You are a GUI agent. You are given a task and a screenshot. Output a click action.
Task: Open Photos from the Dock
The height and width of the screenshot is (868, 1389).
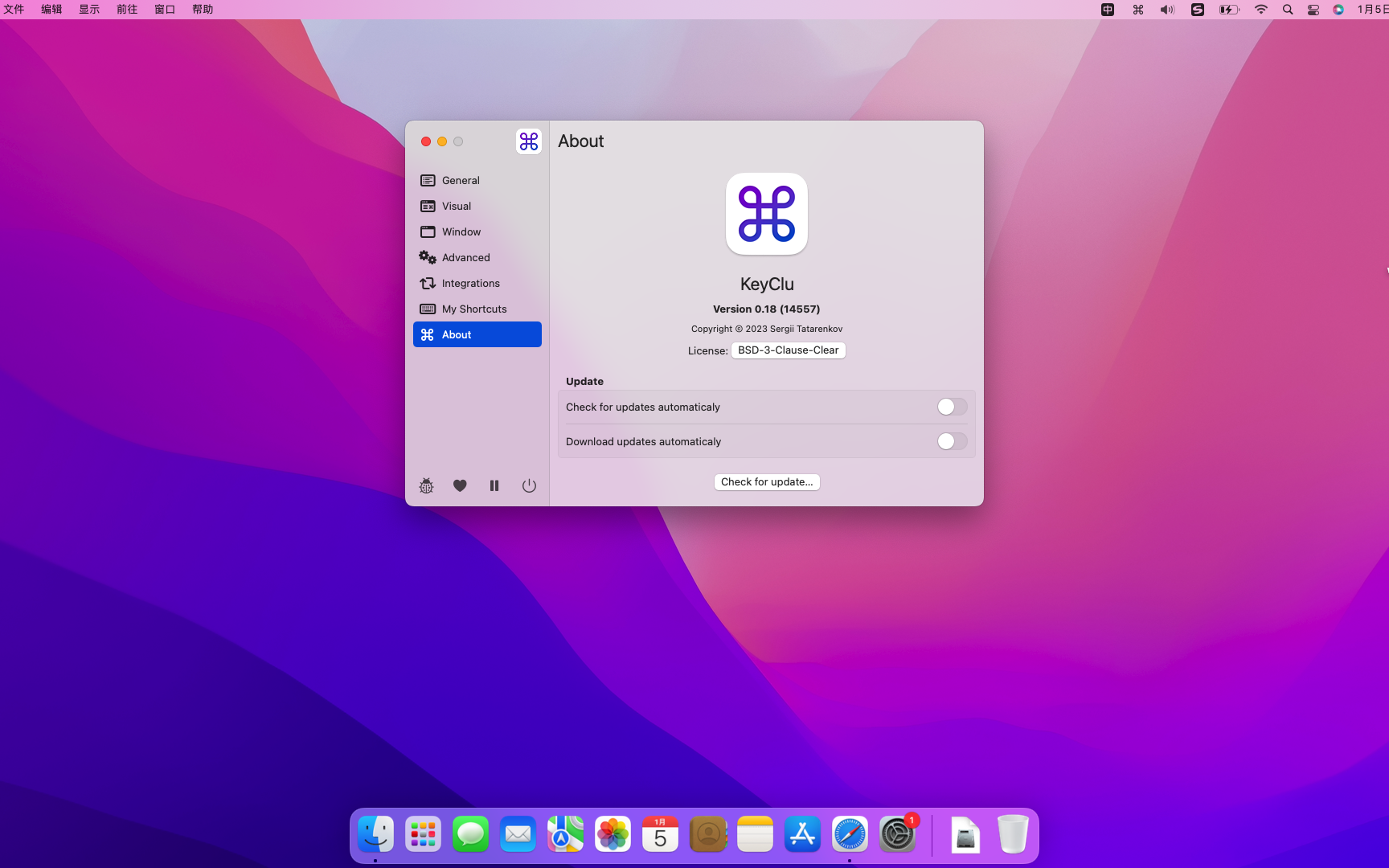pos(613,835)
